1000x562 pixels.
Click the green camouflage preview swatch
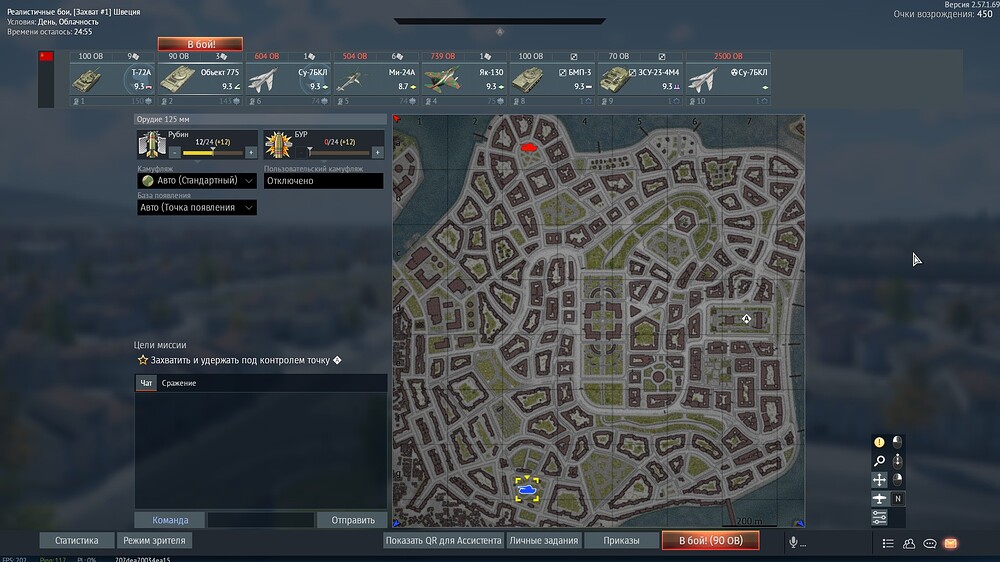pyautogui.click(x=148, y=181)
